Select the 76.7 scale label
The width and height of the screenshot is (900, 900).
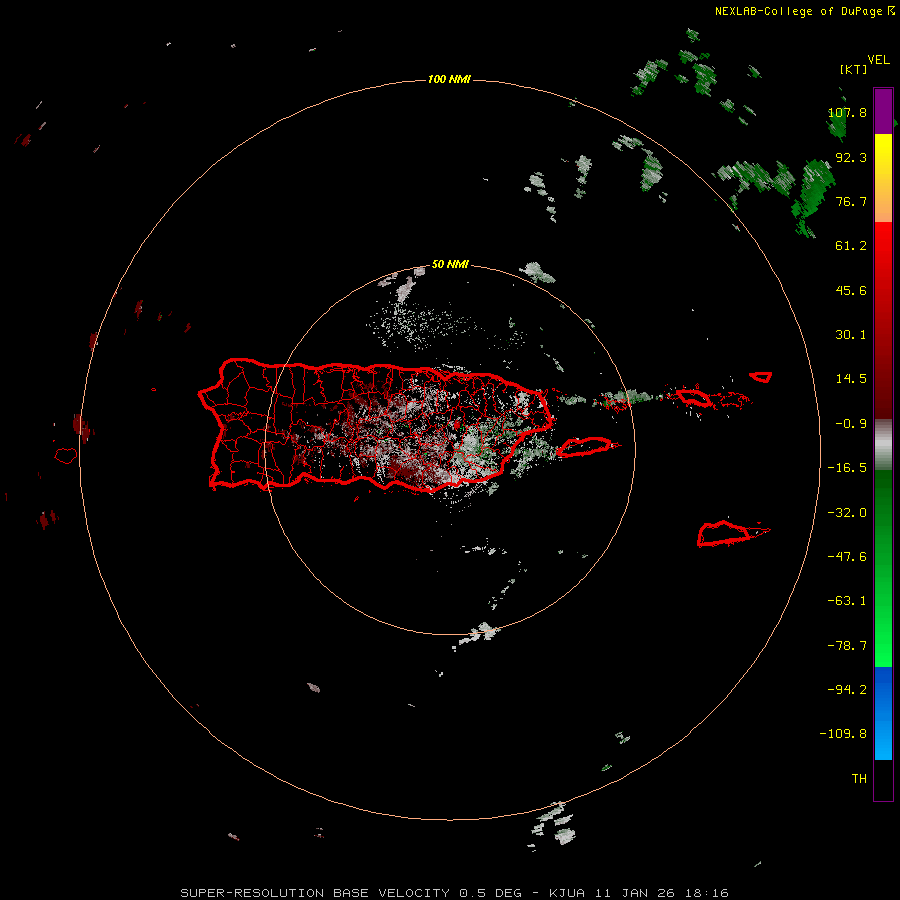(851, 201)
